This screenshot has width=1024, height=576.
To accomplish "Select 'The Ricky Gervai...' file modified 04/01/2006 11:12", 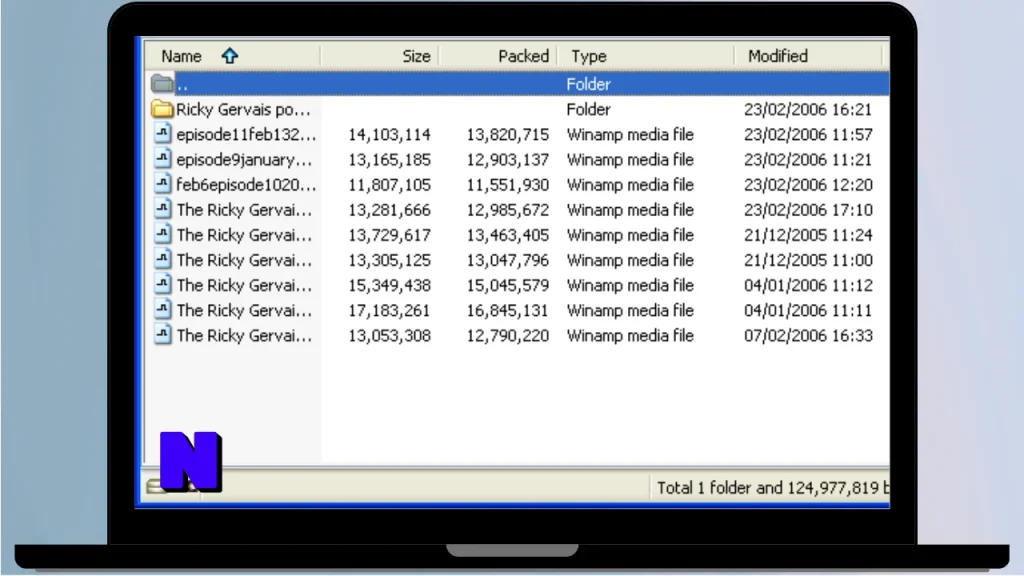I will pyautogui.click(x=244, y=285).
